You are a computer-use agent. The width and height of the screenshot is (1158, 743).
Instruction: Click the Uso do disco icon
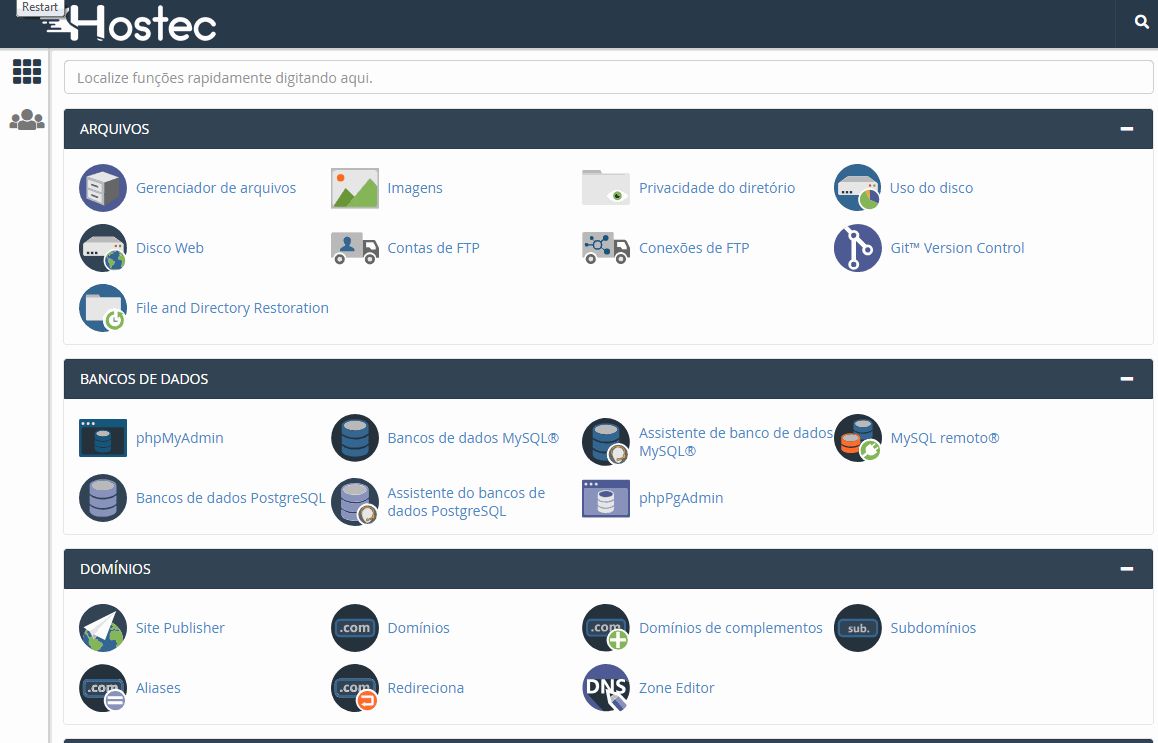pyautogui.click(x=857, y=188)
